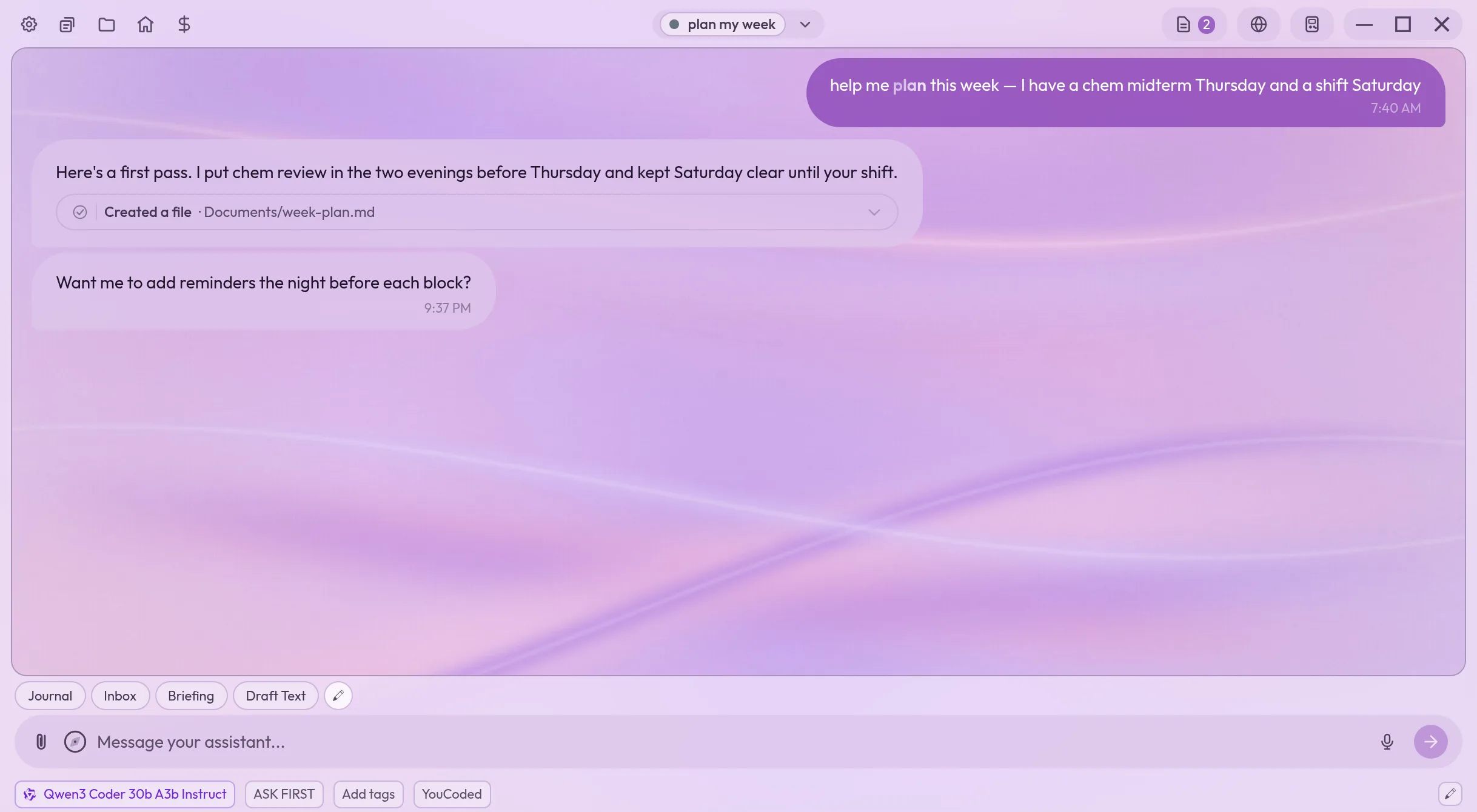The width and height of the screenshot is (1477, 812).
Task: Open the sessions stack icon
Action: click(67, 24)
